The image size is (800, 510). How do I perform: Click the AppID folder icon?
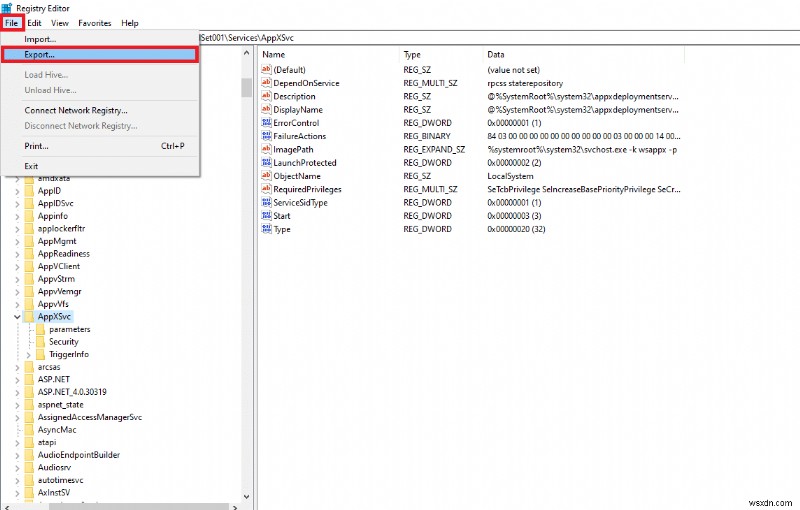click(x=29, y=191)
